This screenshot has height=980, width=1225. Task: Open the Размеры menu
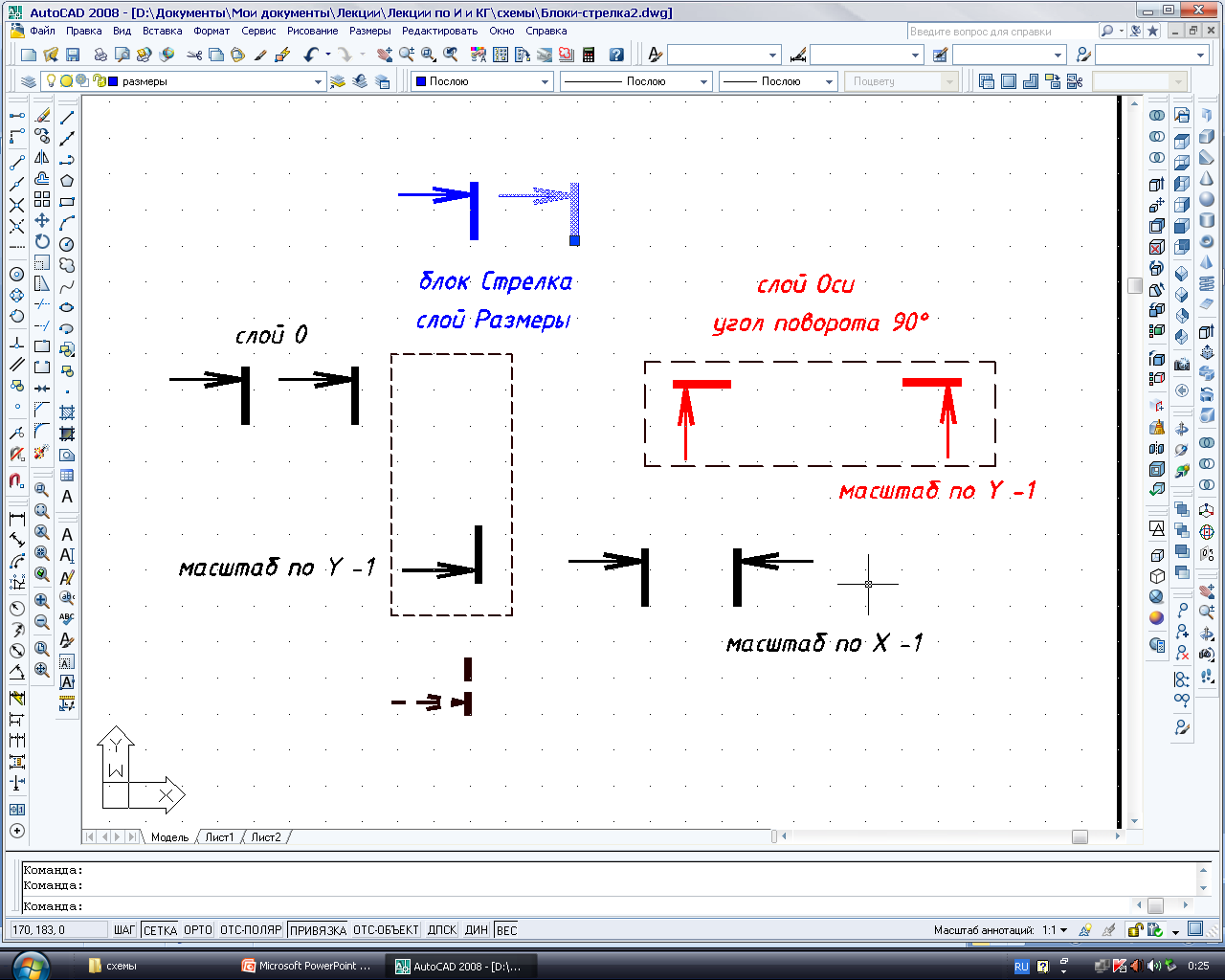tap(369, 31)
